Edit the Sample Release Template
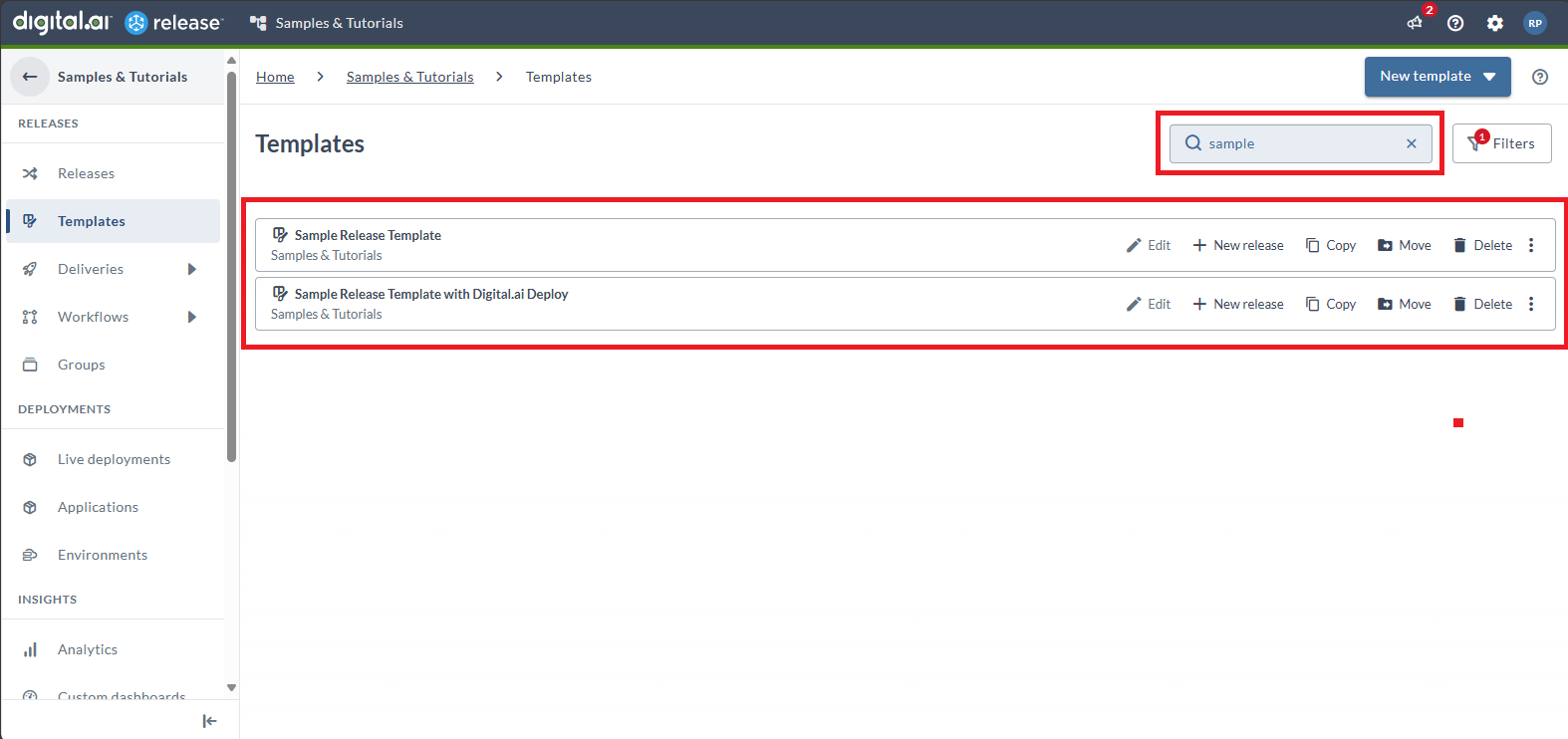Image resolution: width=1568 pixels, height=739 pixels. point(1149,245)
